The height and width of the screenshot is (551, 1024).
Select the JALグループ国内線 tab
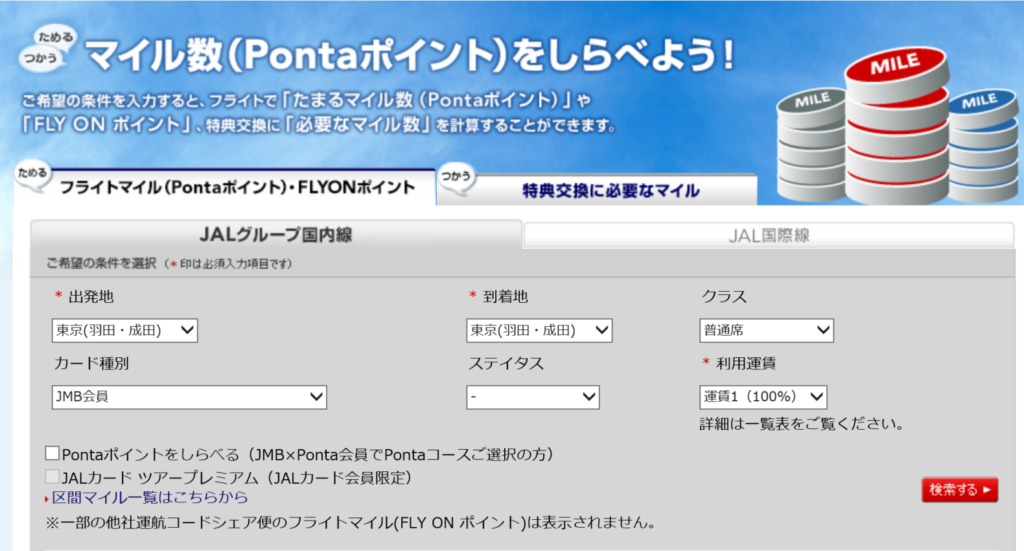pyautogui.click(x=276, y=236)
